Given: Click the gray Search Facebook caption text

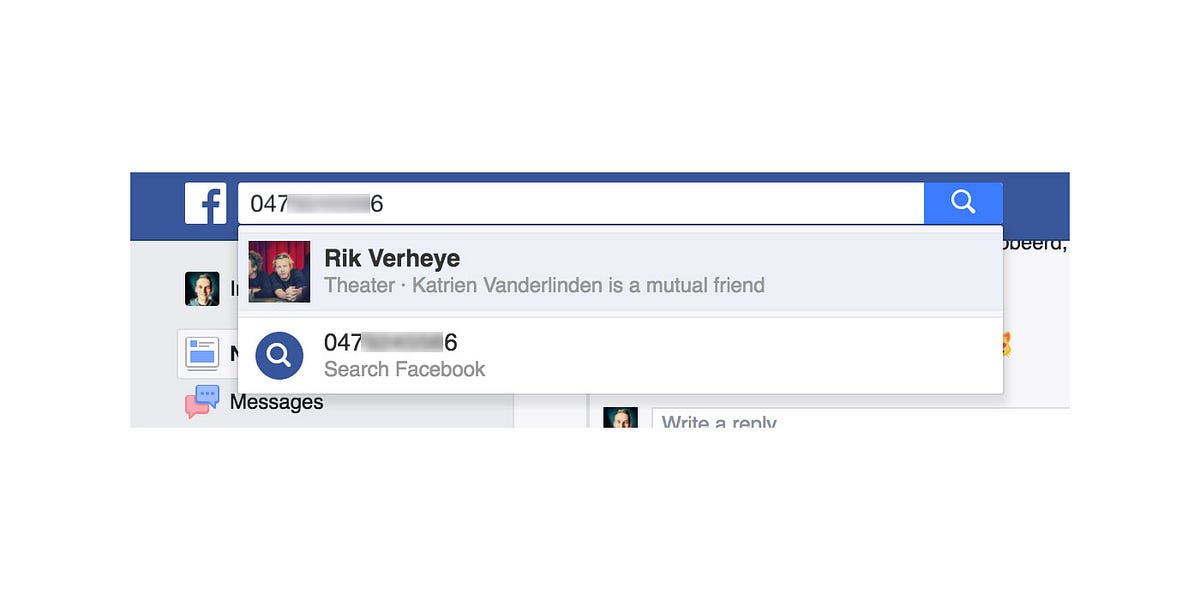Looking at the screenshot, I should click(x=404, y=369).
